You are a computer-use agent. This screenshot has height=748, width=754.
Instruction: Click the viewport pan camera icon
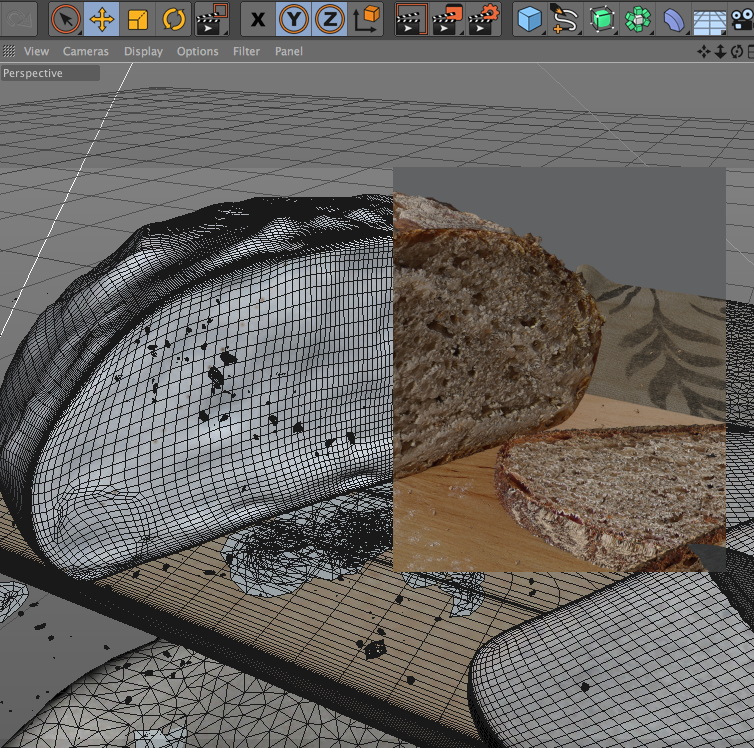[x=704, y=51]
